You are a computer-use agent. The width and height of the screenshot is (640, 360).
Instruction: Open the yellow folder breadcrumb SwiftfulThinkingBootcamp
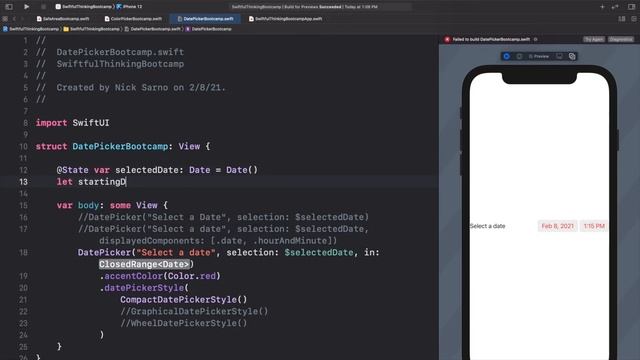[x=92, y=29]
